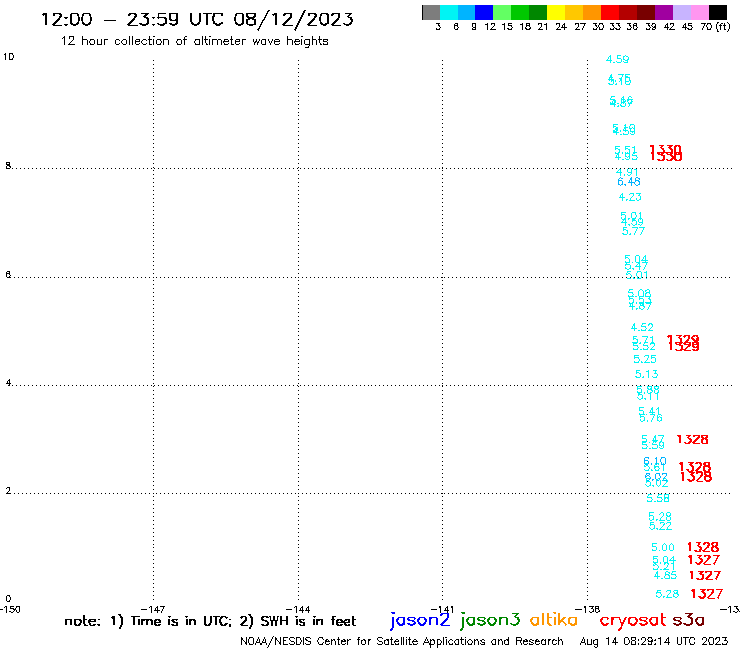Pick the dark blue 12 ft legend swatch
This screenshot has height=650, width=740.
(x=484, y=12)
